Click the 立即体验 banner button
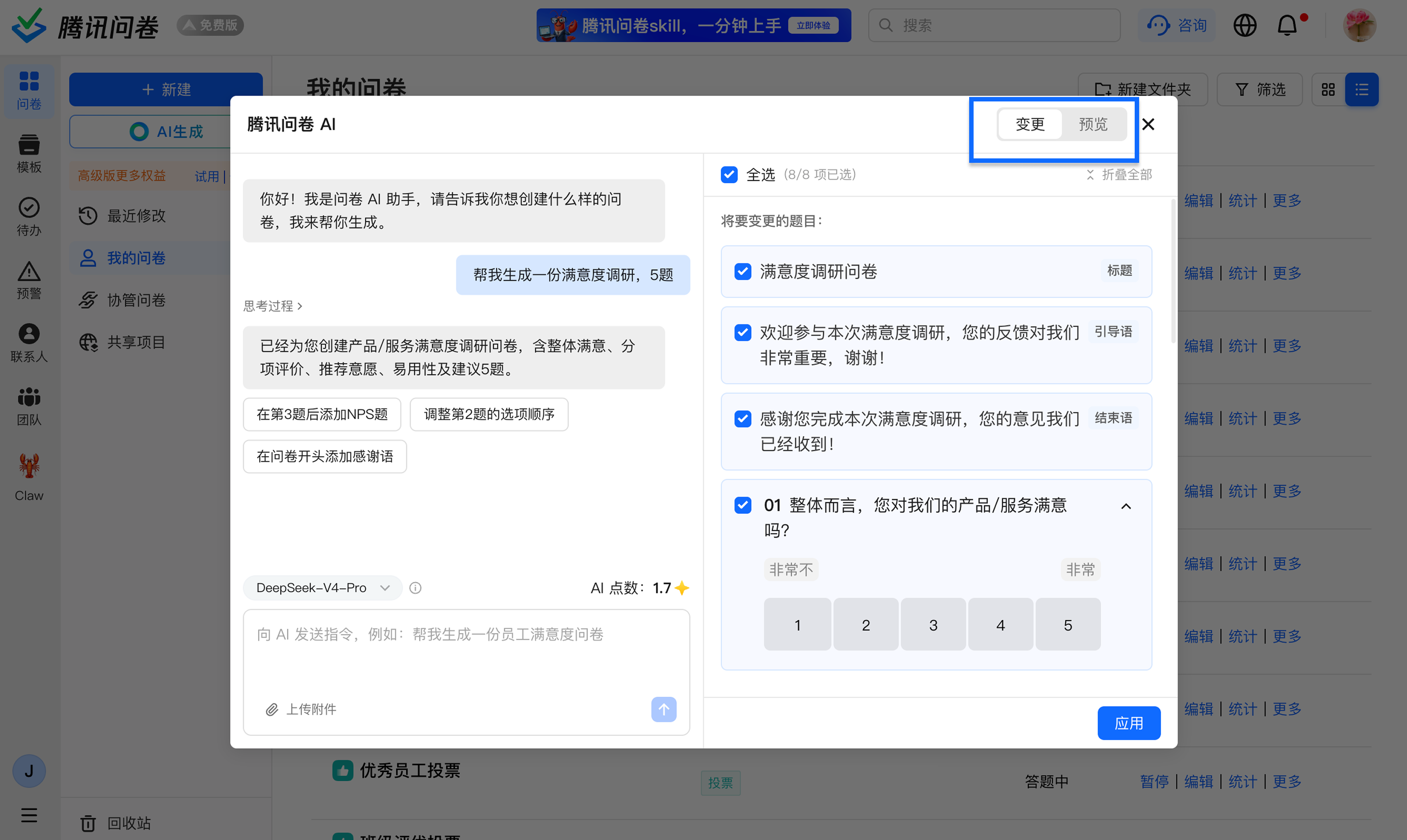Viewport: 1407px width, 840px height. click(813, 25)
